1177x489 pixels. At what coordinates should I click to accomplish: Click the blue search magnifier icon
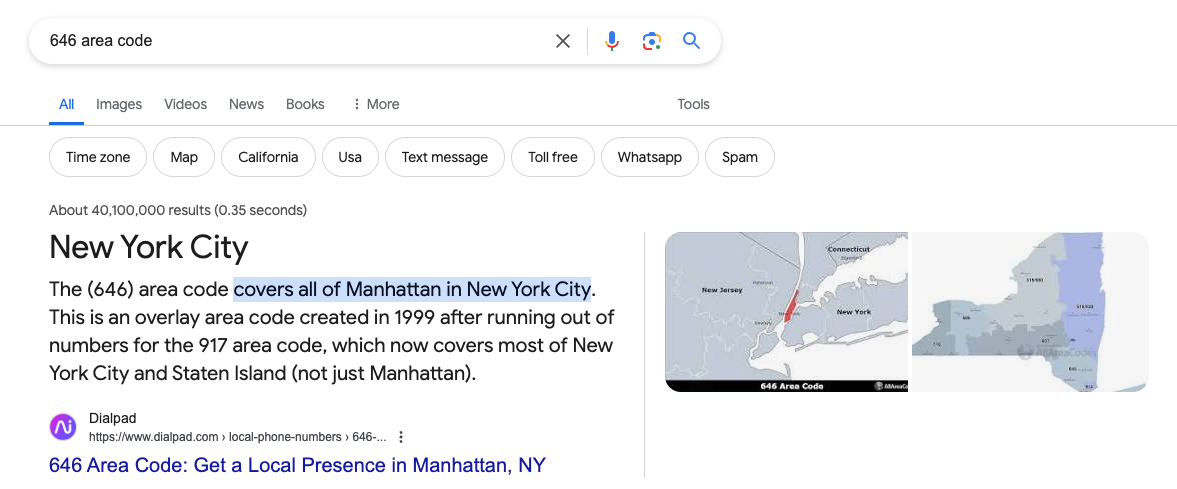tap(691, 41)
